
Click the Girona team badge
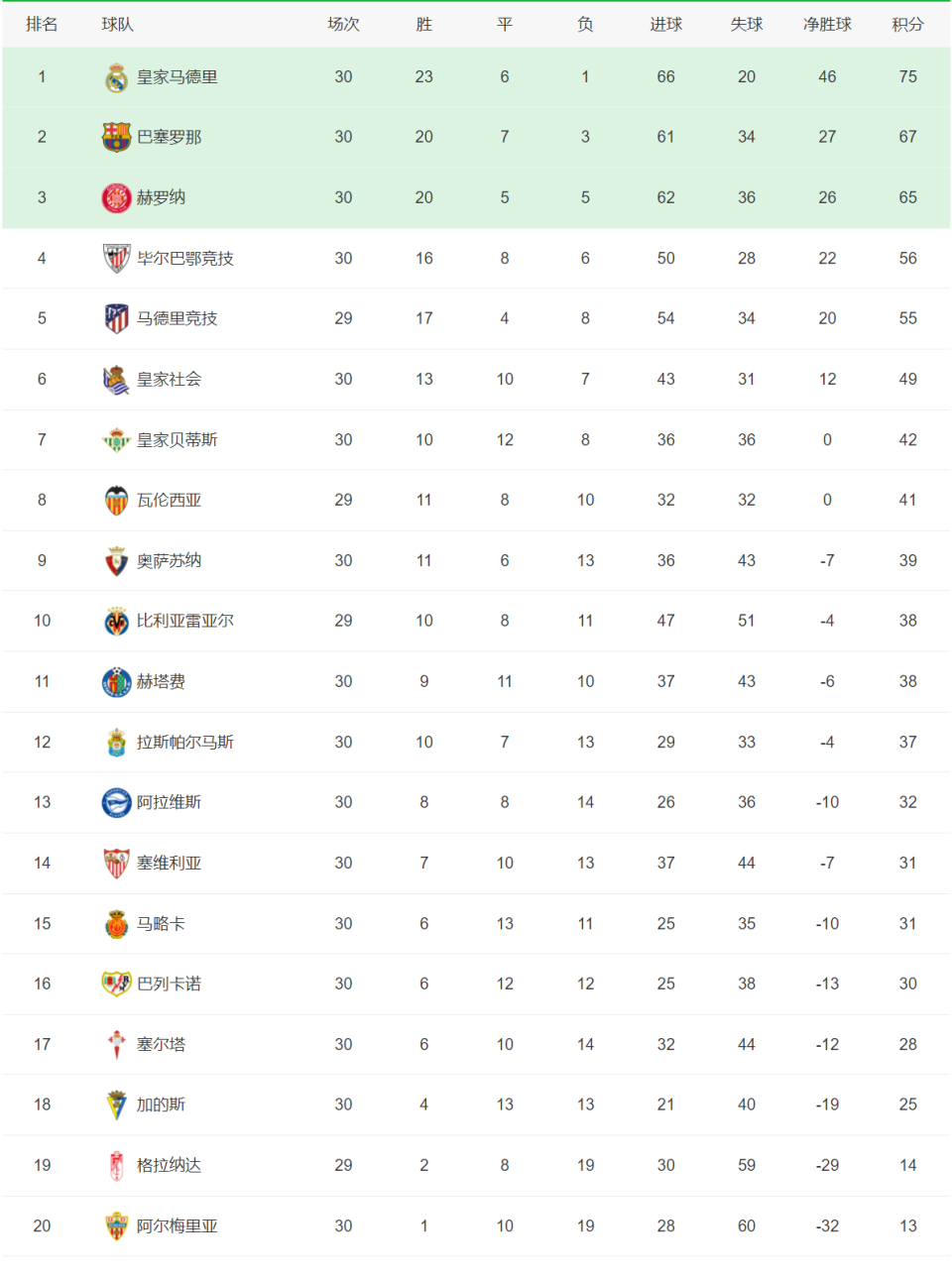pyautogui.click(x=116, y=197)
